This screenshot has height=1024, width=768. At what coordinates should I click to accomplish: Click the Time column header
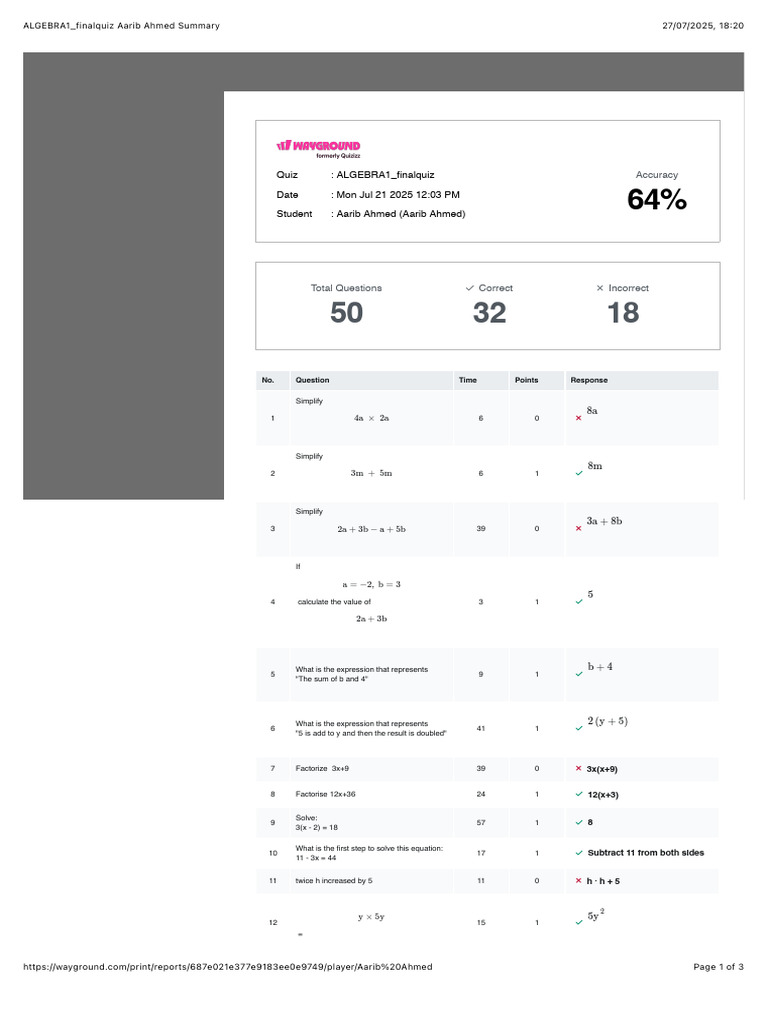point(468,380)
